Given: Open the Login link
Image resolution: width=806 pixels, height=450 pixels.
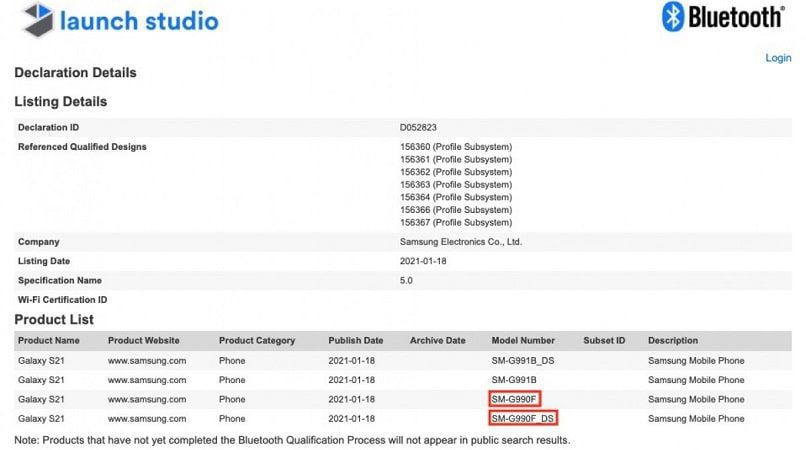Looking at the screenshot, I should pos(778,58).
